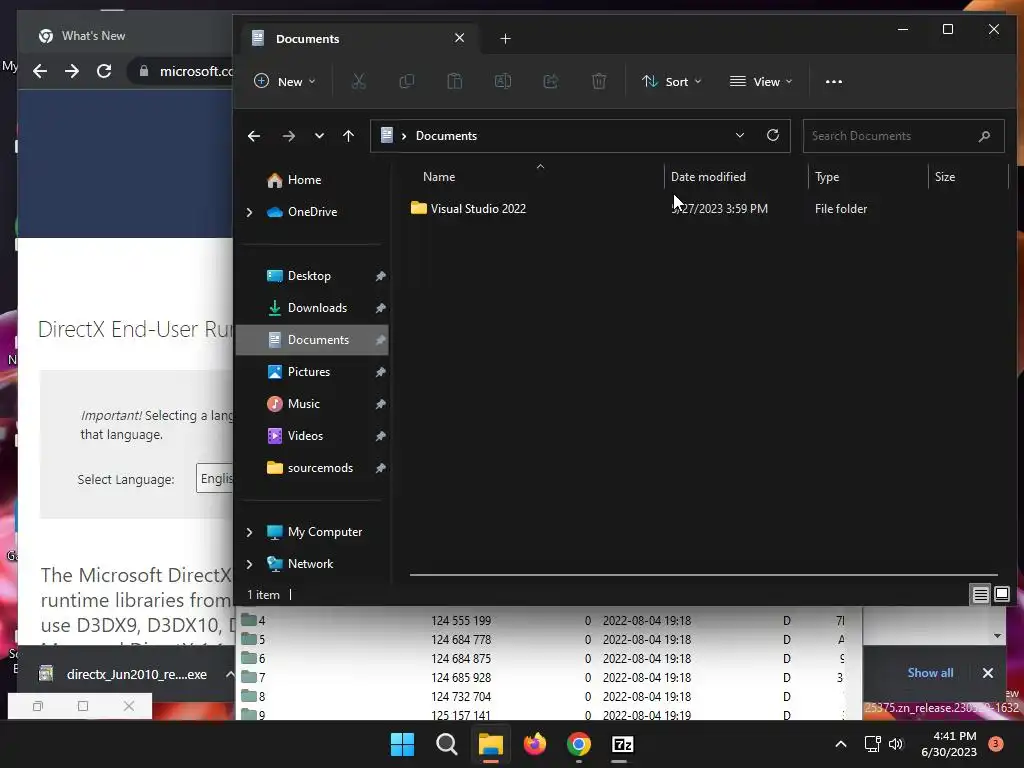Click File Explorer icon on taskbar
Viewport: 1024px width, 768px height.
pyautogui.click(x=490, y=744)
